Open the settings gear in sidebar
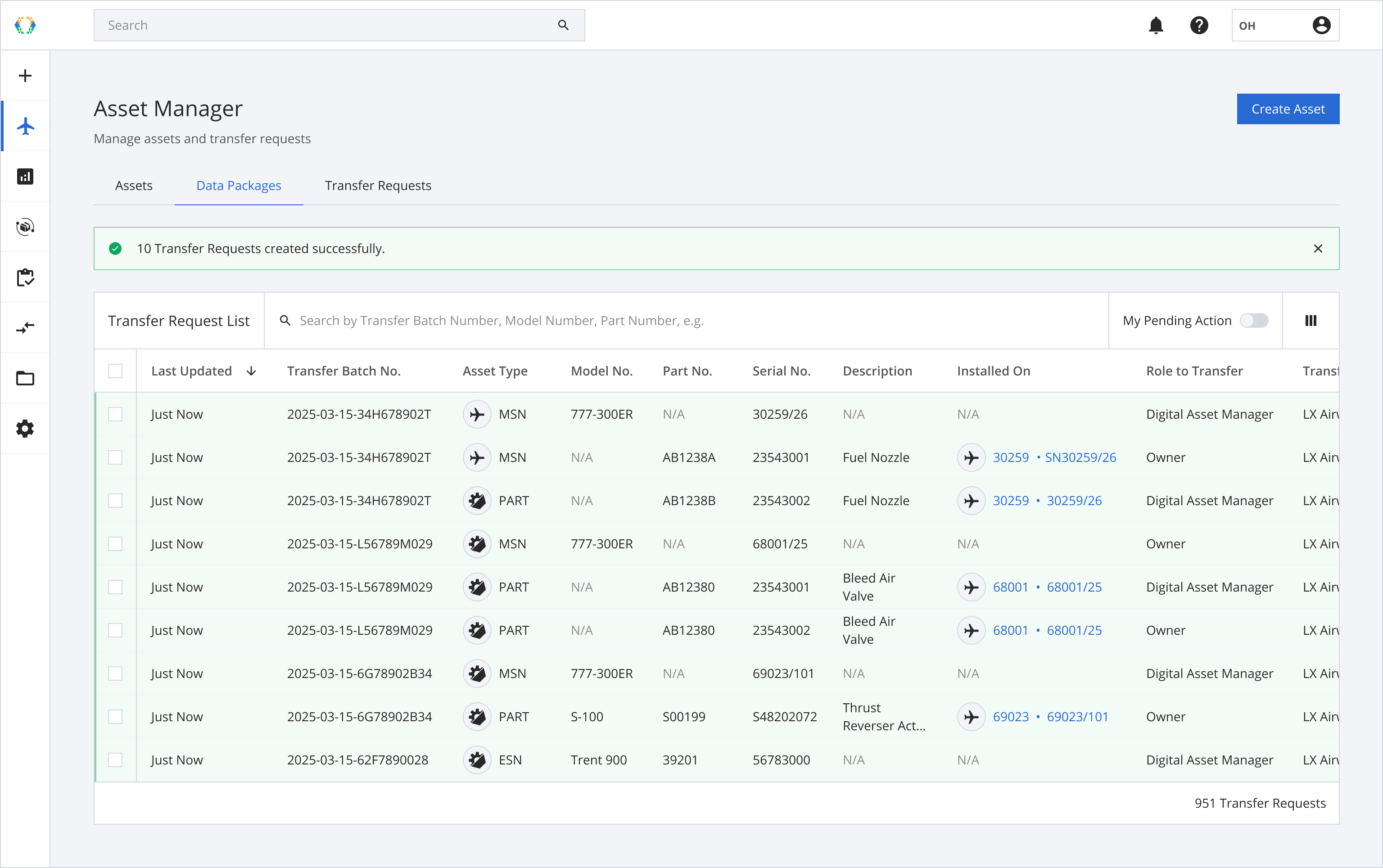This screenshot has width=1383, height=868. [25, 429]
